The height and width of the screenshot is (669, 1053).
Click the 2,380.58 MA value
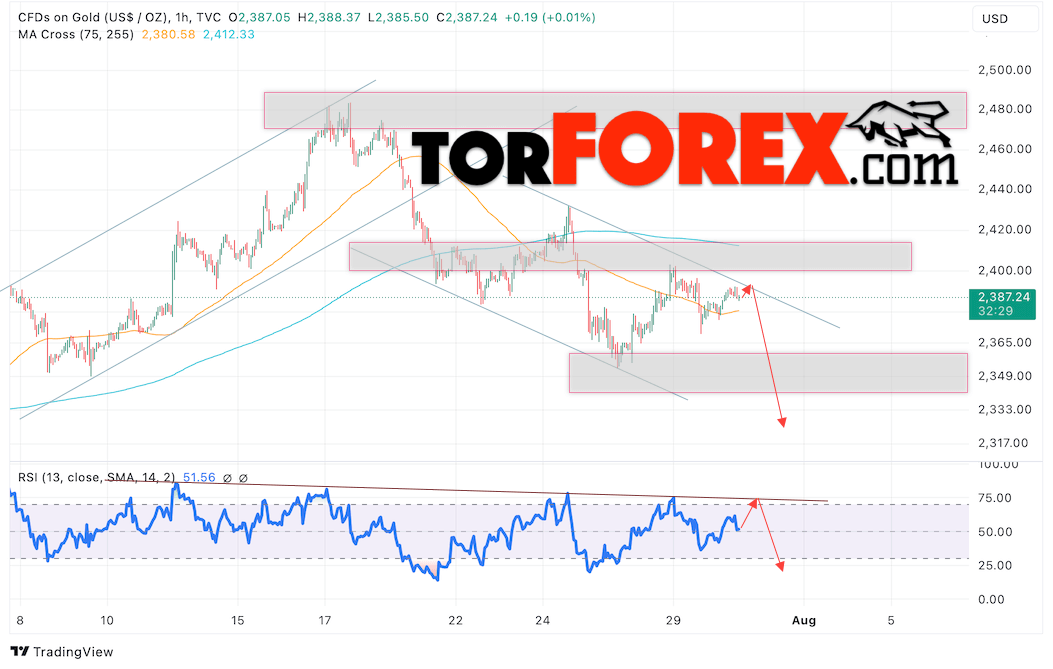tap(169, 34)
